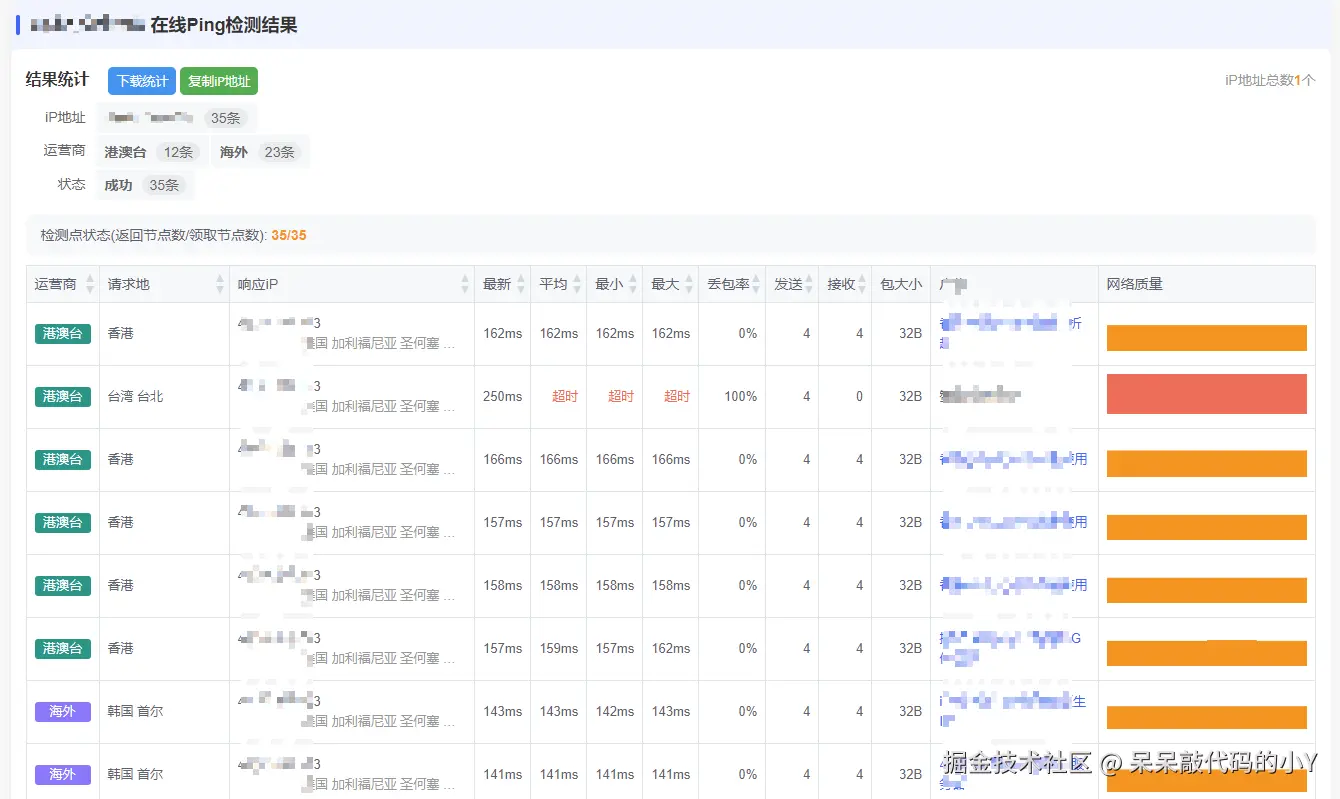Click the 142ms minimum value
The height and width of the screenshot is (799, 1340).
614,711
